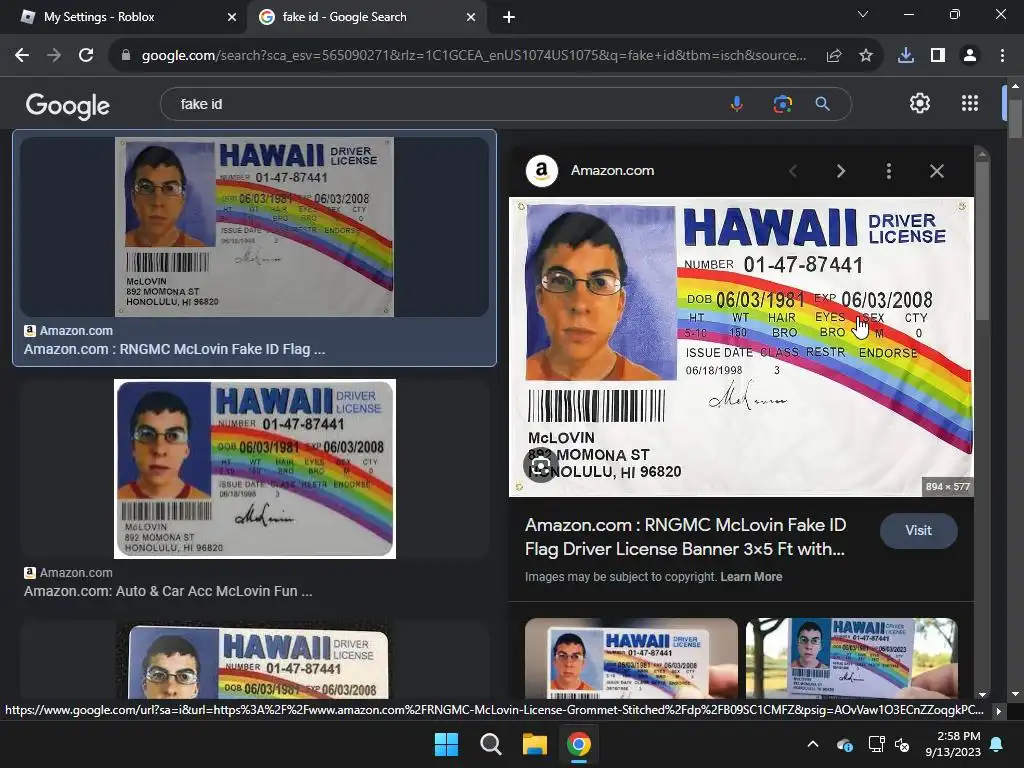The height and width of the screenshot is (768, 1024).
Task: Click the magnifier search button in search box
Action: (822, 104)
